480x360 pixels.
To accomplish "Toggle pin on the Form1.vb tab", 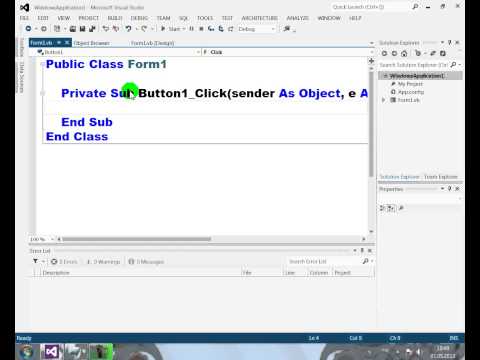I will 59,43.
